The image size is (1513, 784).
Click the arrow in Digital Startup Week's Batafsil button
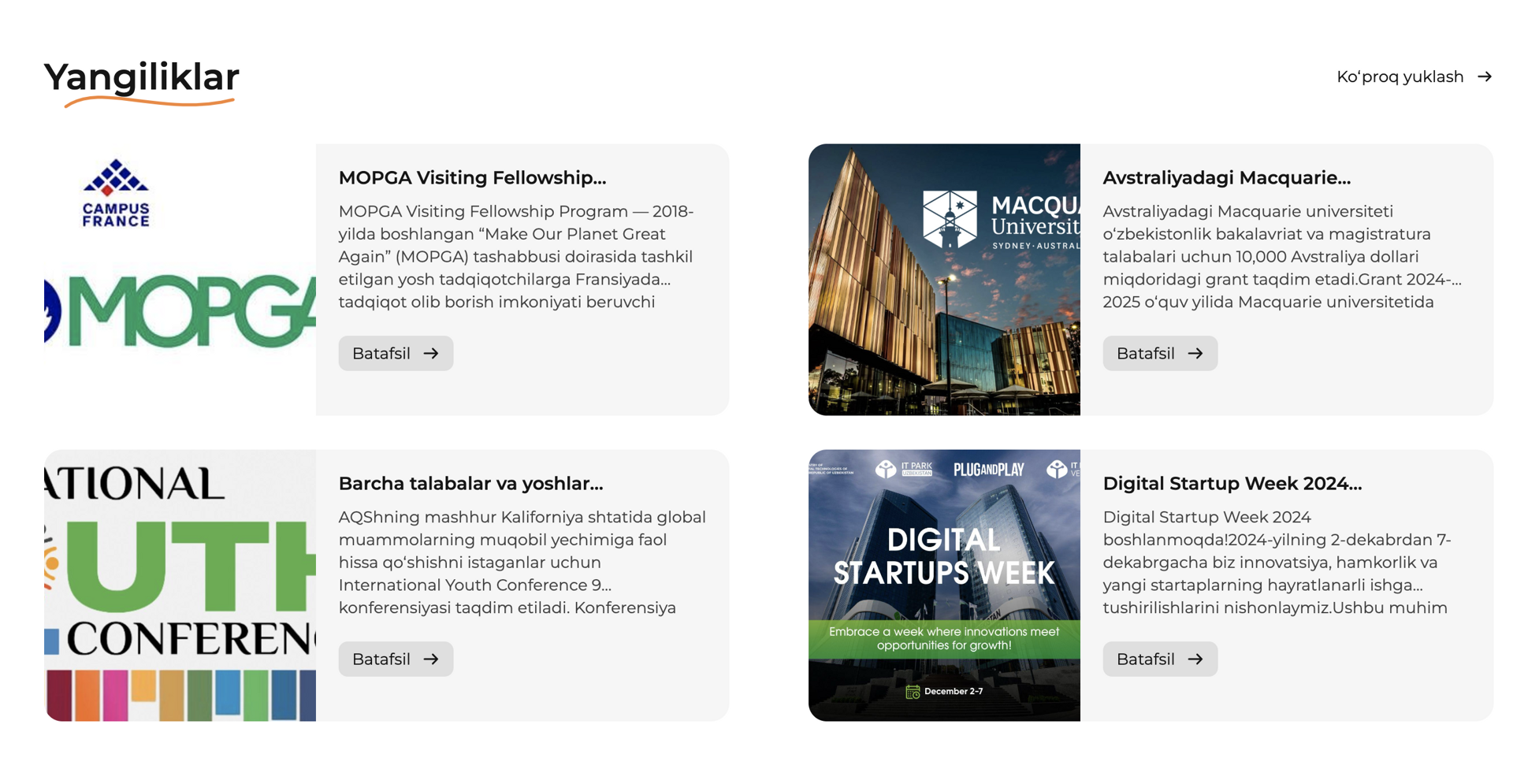pyautogui.click(x=1195, y=660)
